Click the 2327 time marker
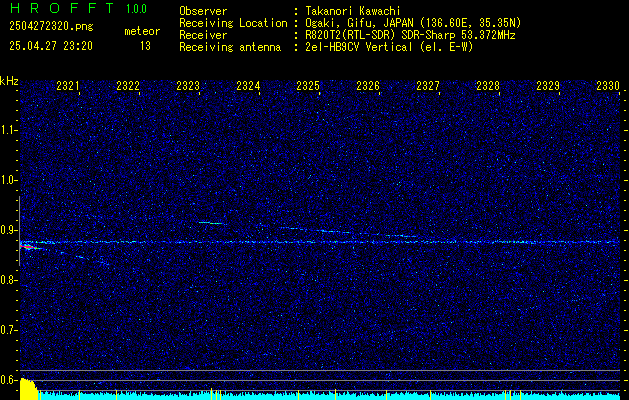Image resolution: width=629 pixels, height=400 pixels. [x=428, y=85]
